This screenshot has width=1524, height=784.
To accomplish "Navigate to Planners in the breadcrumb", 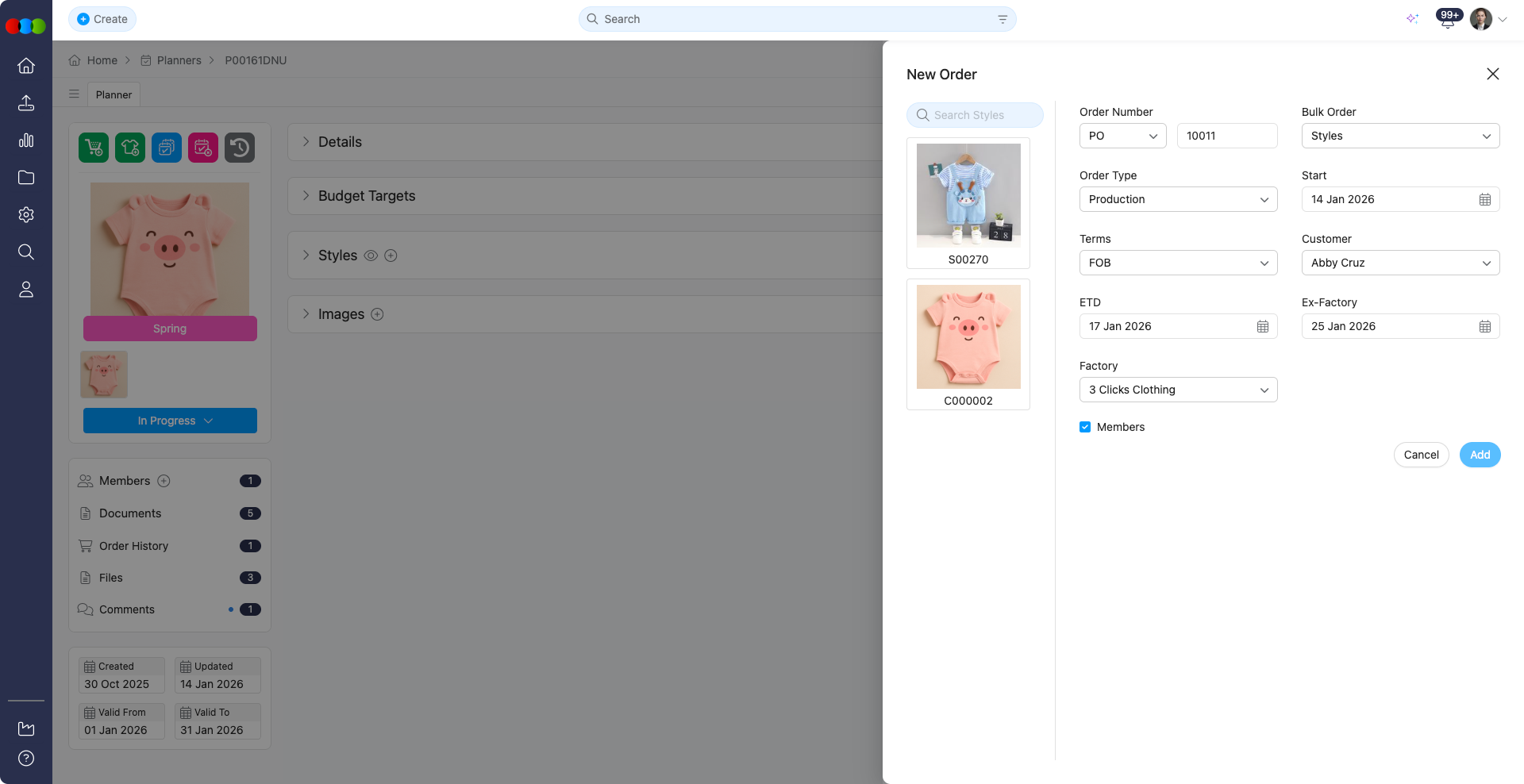I will pyautogui.click(x=179, y=60).
